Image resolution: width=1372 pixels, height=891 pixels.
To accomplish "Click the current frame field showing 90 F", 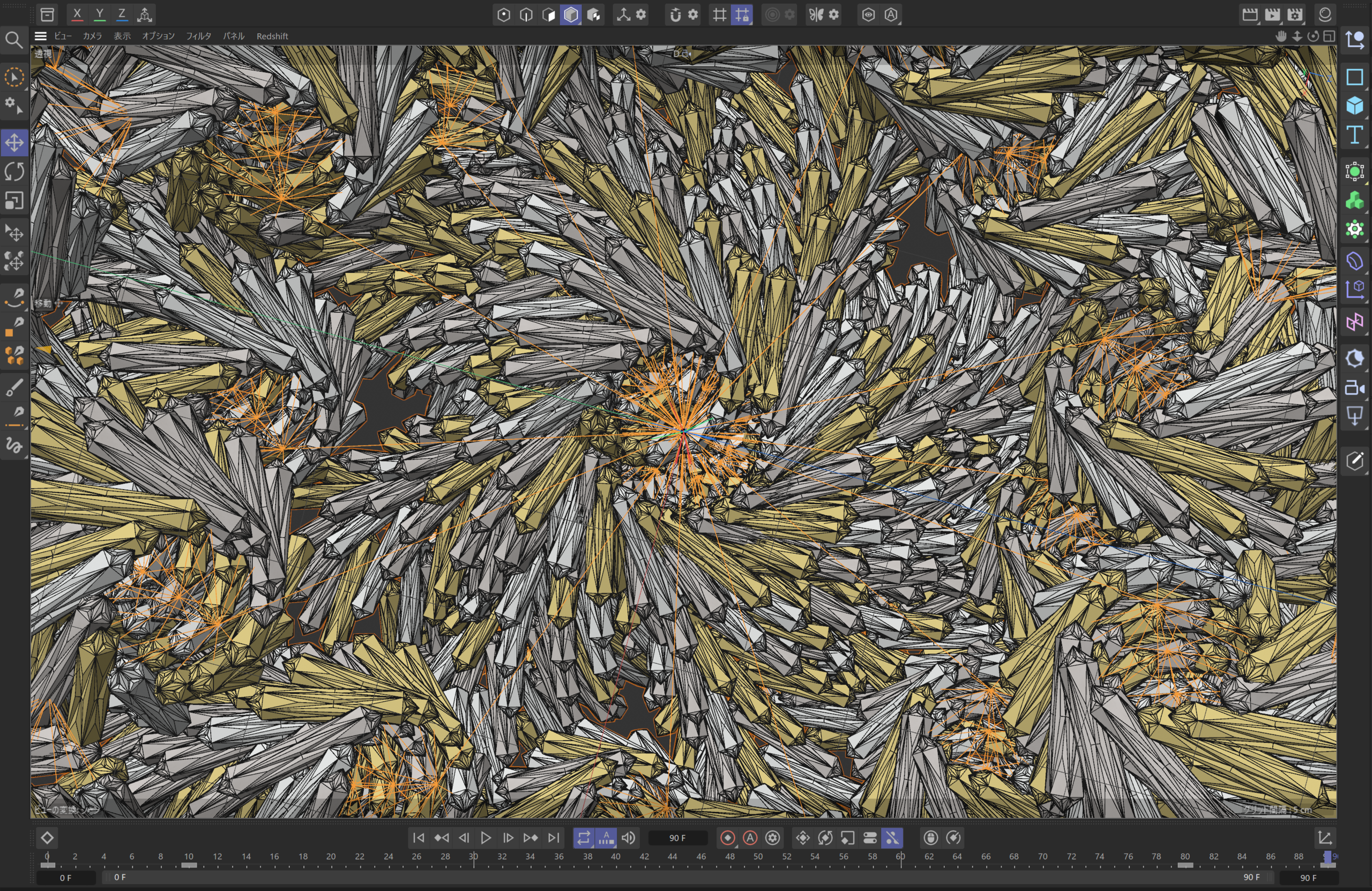I will (x=678, y=838).
